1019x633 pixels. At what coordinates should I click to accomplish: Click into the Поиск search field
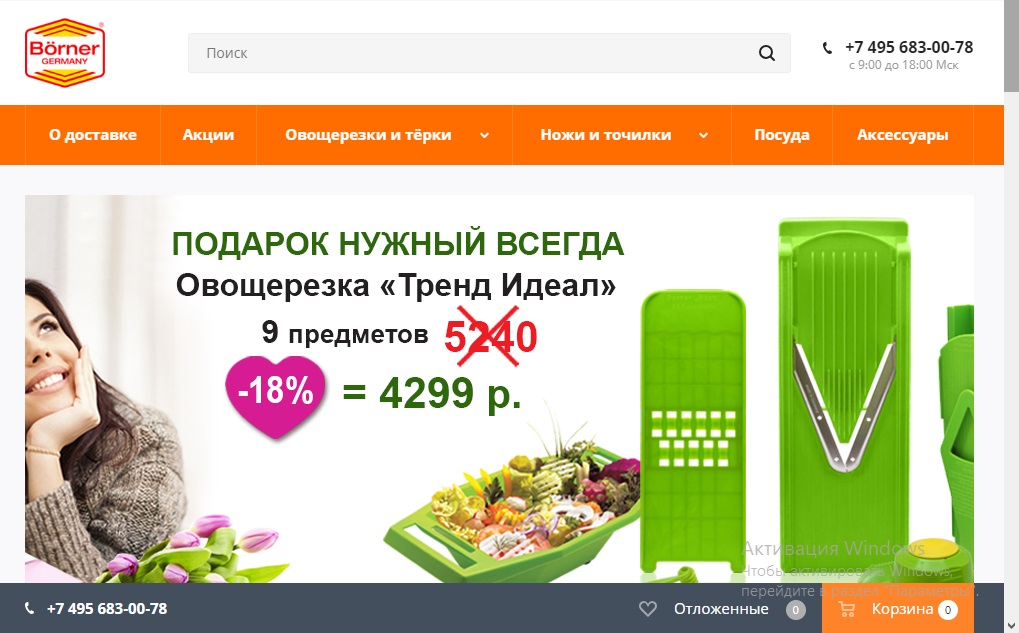coord(473,53)
